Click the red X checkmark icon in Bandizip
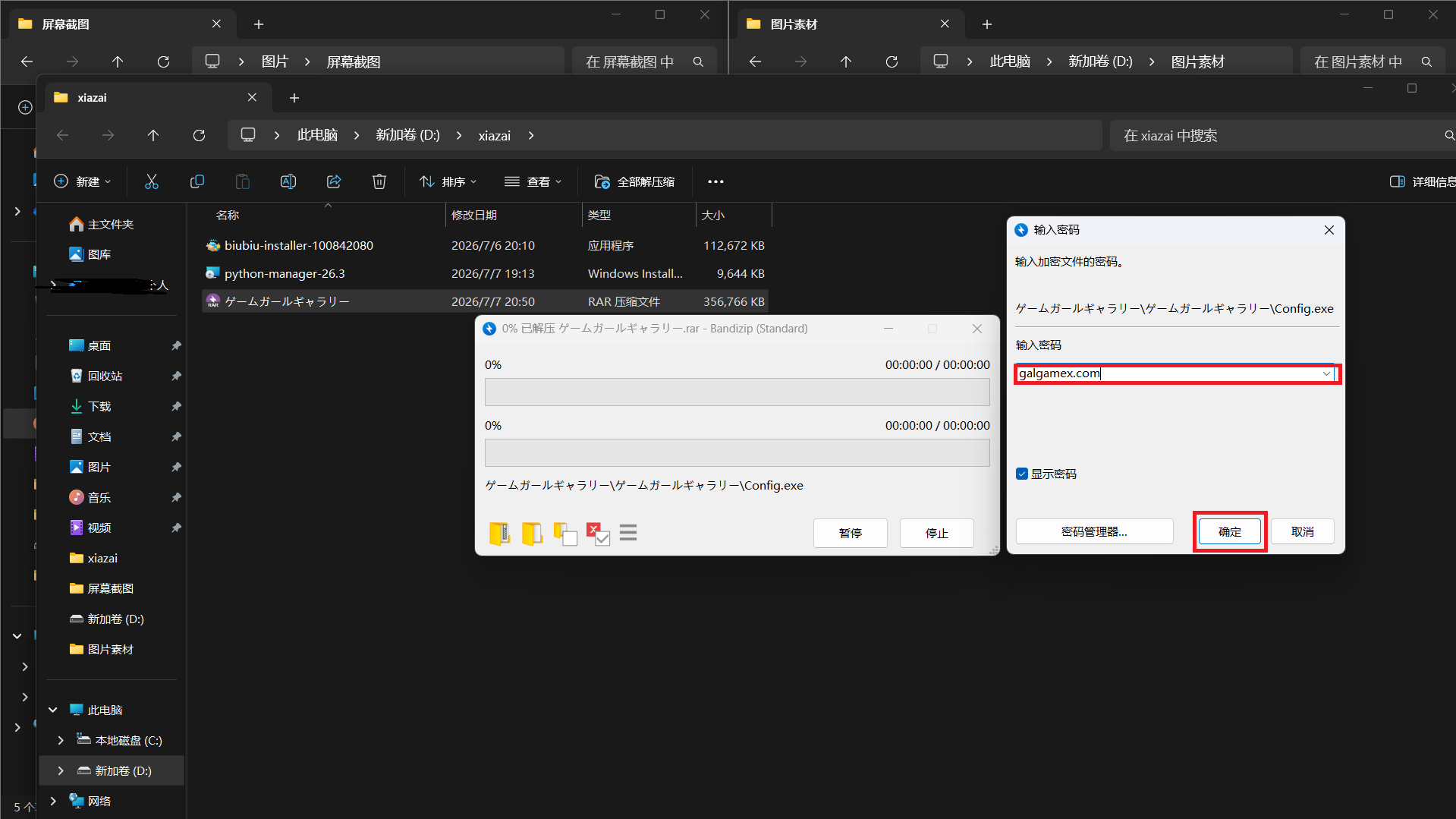The height and width of the screenshot is (819, 1456). click(598, 534)
